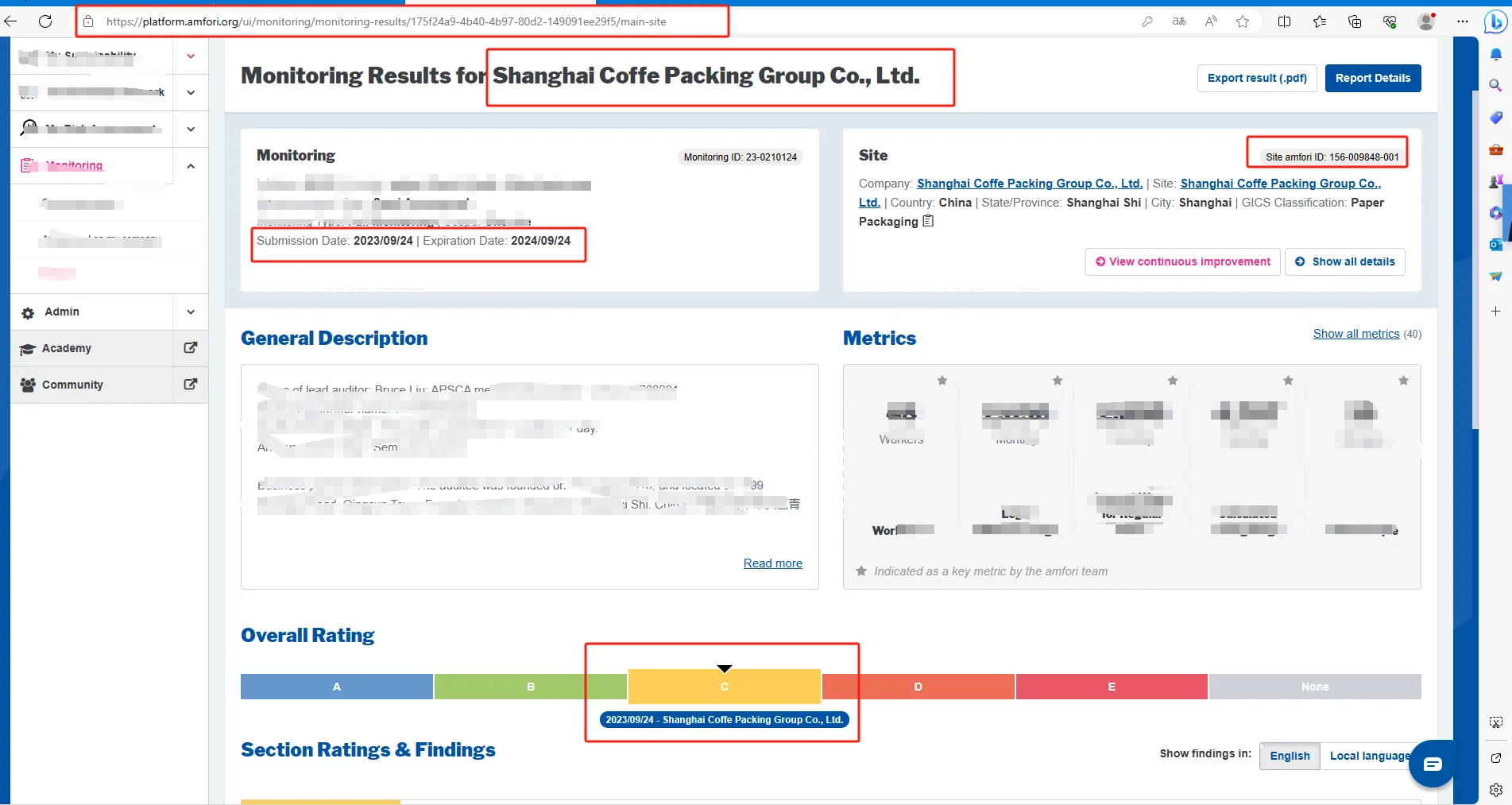This screenshot has width=1512, height=805.
Task: Open the Community sidebar item
Action: coord(72,385)
